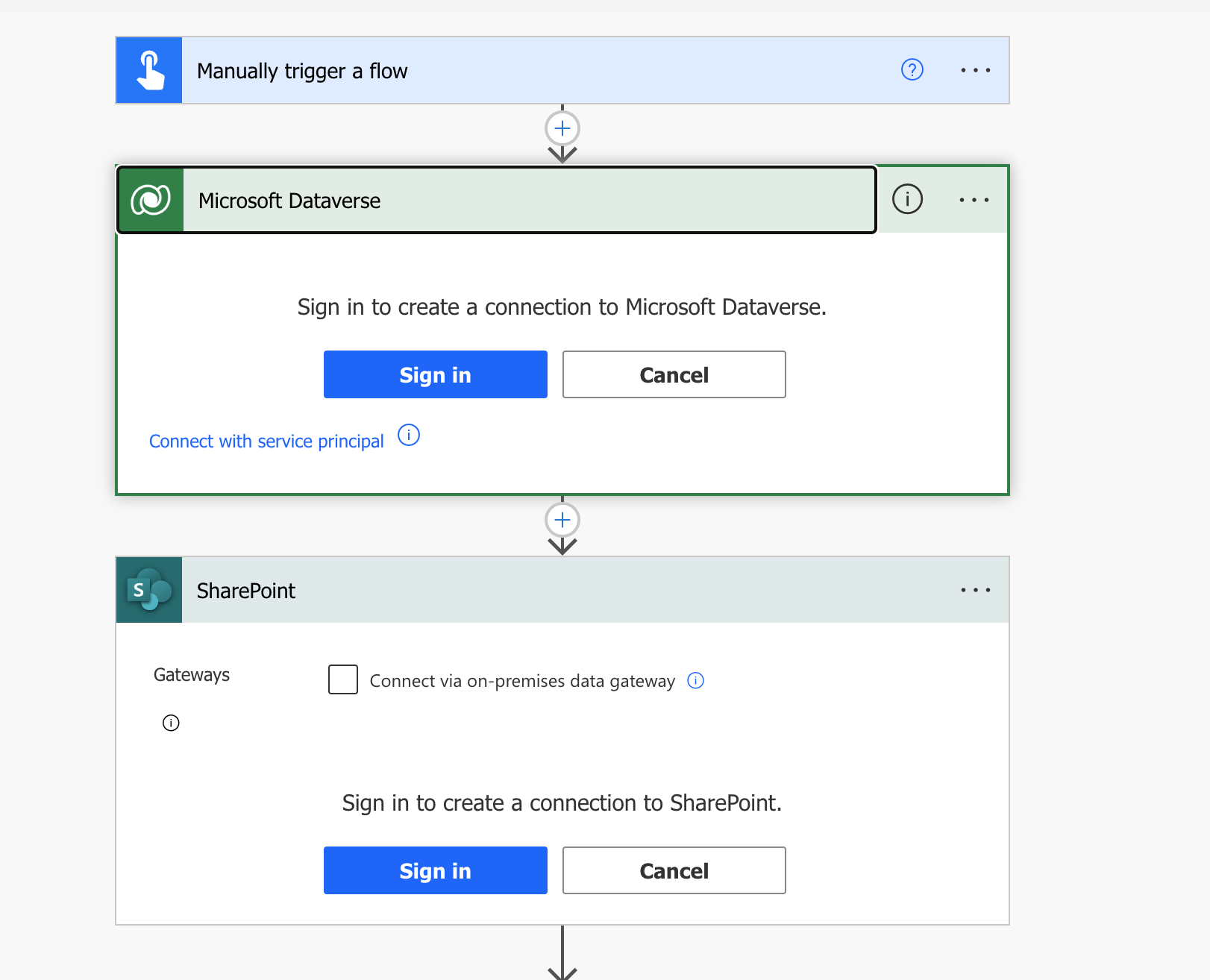This screenshot has width=1210, height=980.
Task: Click the Manually trigger a flow hand icon
Action: 148,69
